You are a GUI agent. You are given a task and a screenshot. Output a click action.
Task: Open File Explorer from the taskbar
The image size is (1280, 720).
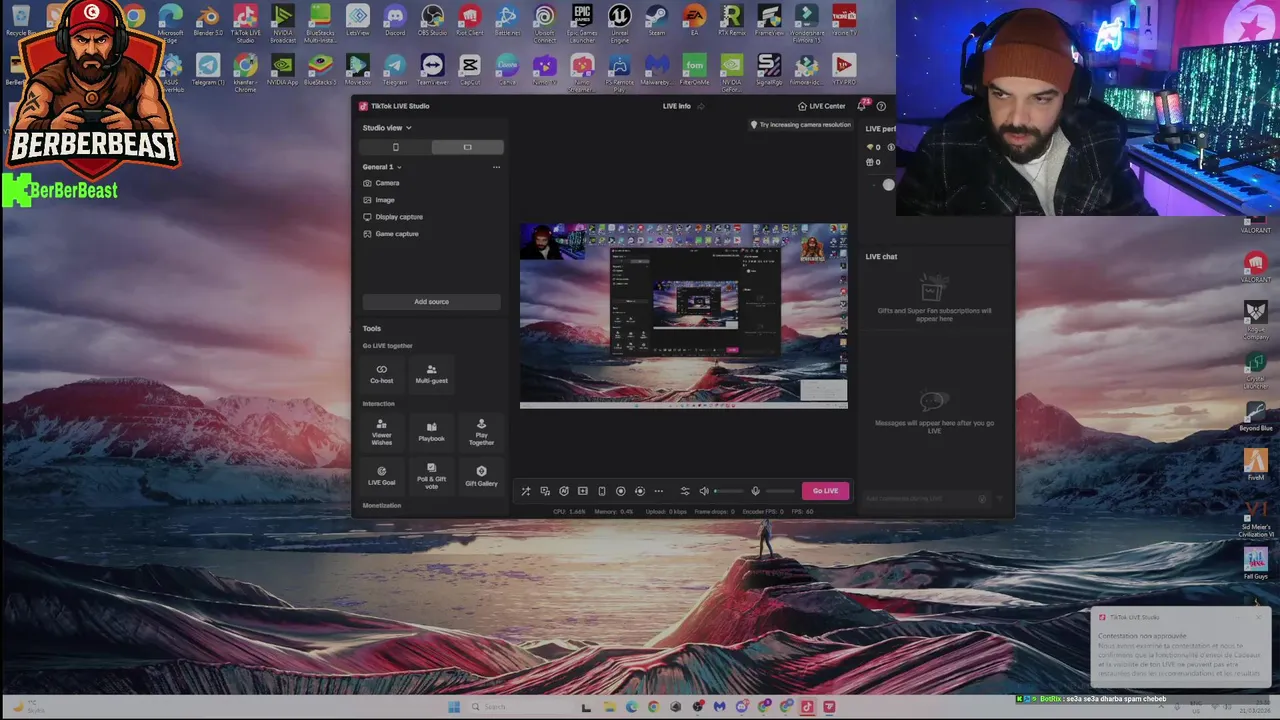(x=609, y=707)
